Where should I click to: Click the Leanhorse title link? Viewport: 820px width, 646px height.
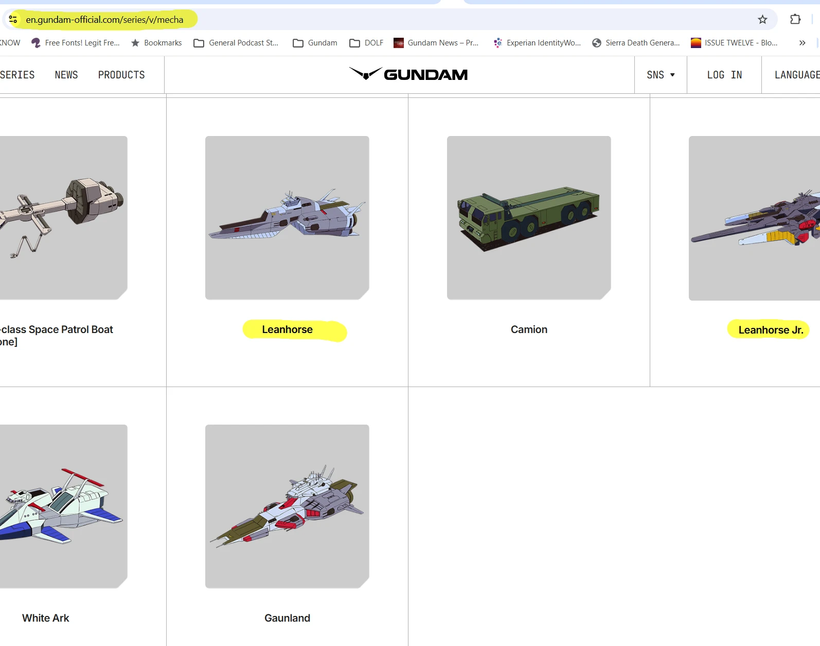(287, 330)
